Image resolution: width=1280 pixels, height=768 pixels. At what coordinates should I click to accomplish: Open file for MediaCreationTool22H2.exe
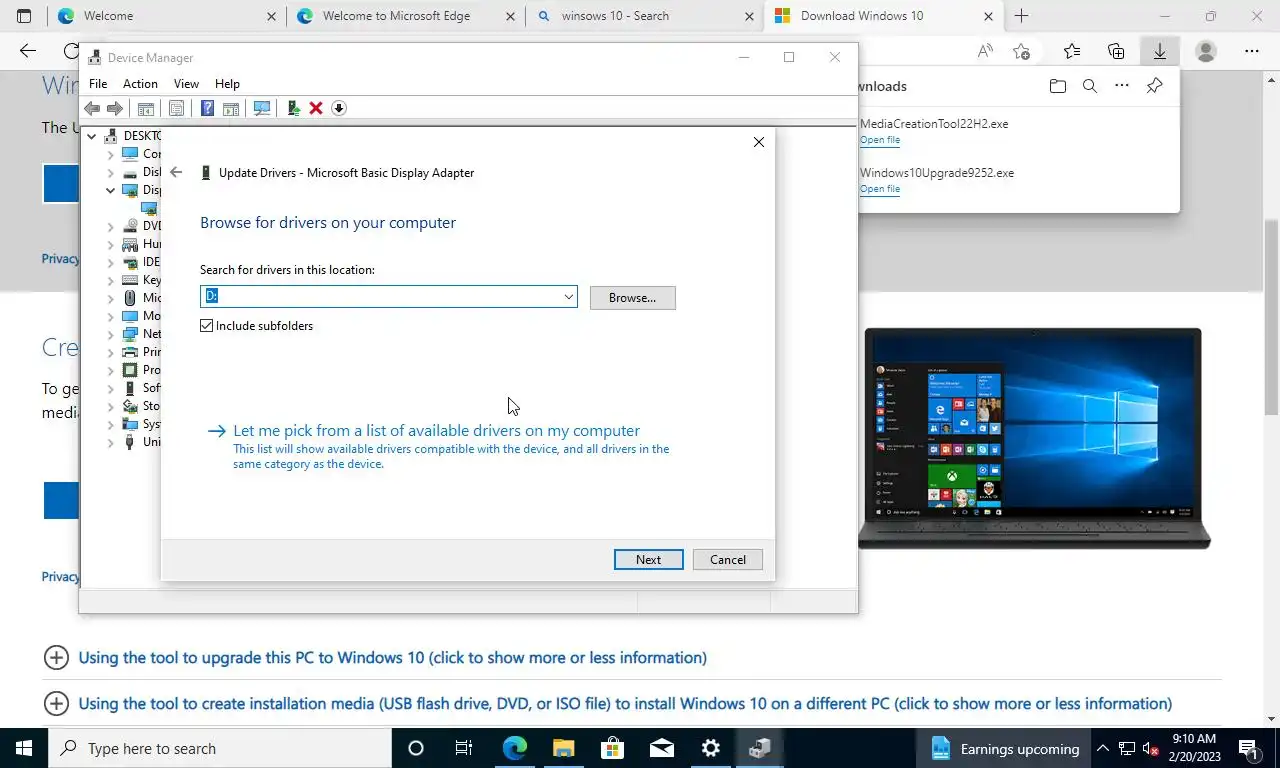pos(880,140)
